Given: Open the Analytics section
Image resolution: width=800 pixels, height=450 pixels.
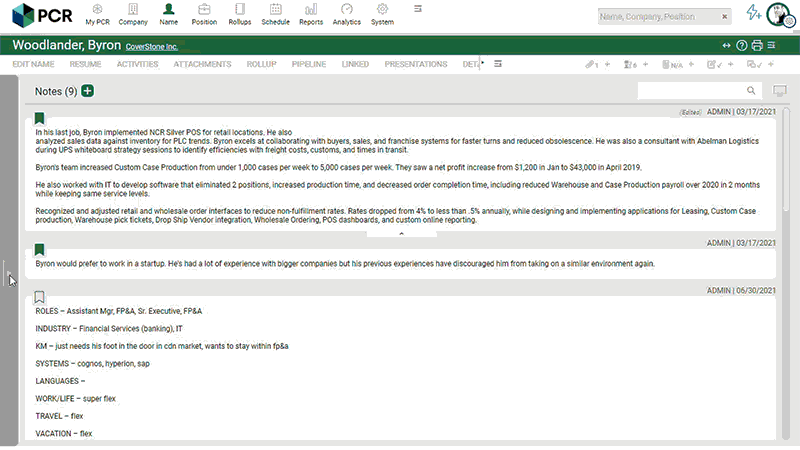Looking at the screenshot, I should tap(347, 15).
